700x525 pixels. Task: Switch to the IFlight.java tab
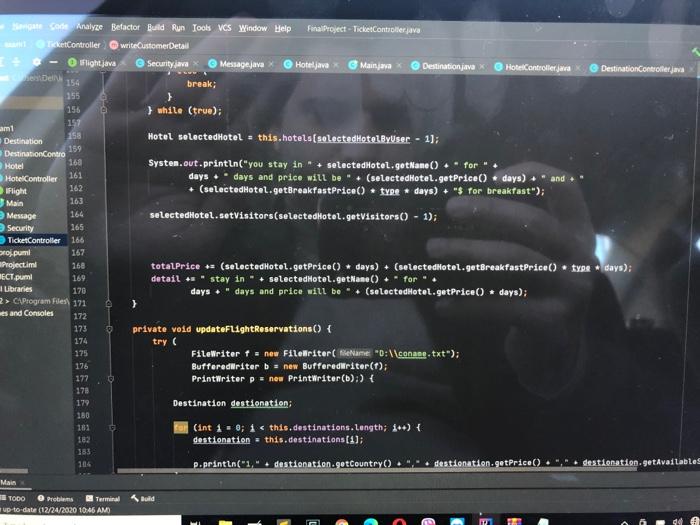(x=92, y=63)
